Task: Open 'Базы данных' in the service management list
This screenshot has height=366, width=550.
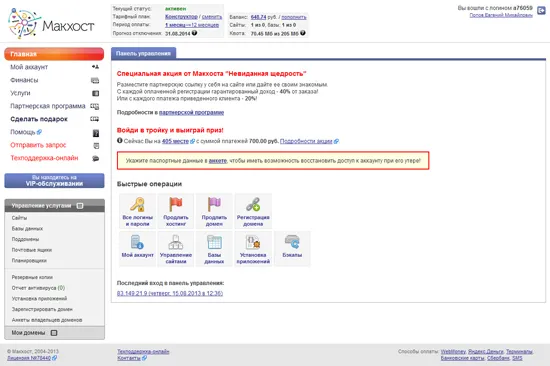Action: click(x=27, y=228)
